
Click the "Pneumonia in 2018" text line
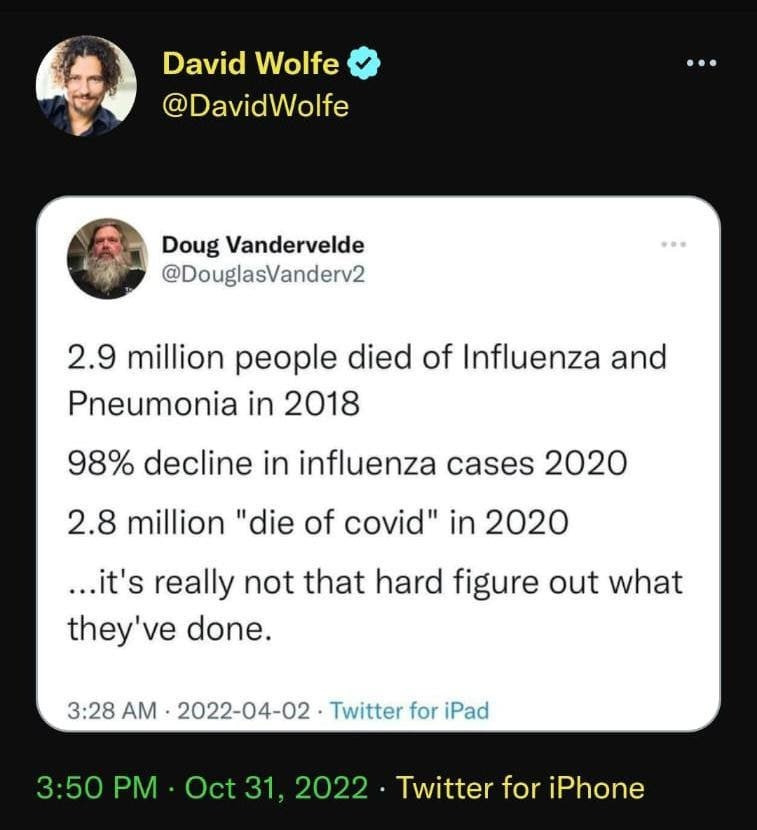(x=213, y=406)
